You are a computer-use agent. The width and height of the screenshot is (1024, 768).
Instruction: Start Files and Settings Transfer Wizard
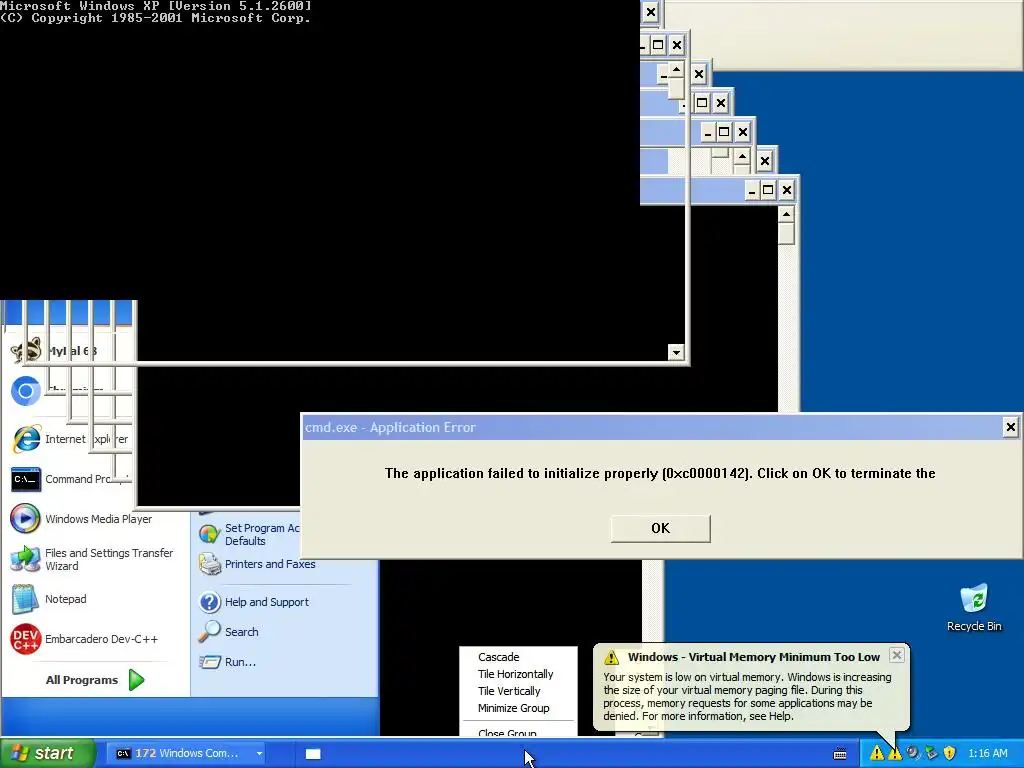pyautogui.click(x=92, y=559)
